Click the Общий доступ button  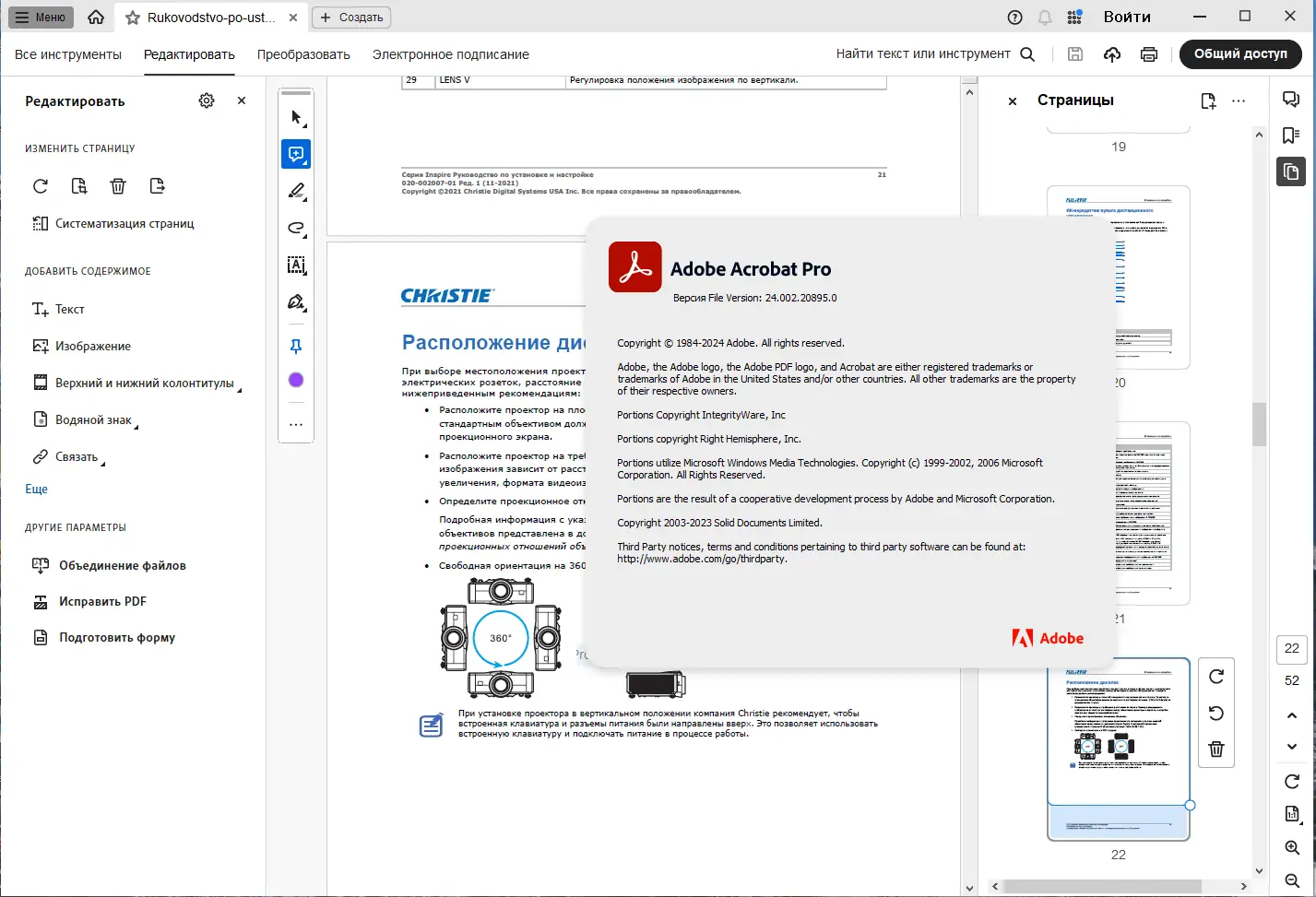[x=1240, y=54]
